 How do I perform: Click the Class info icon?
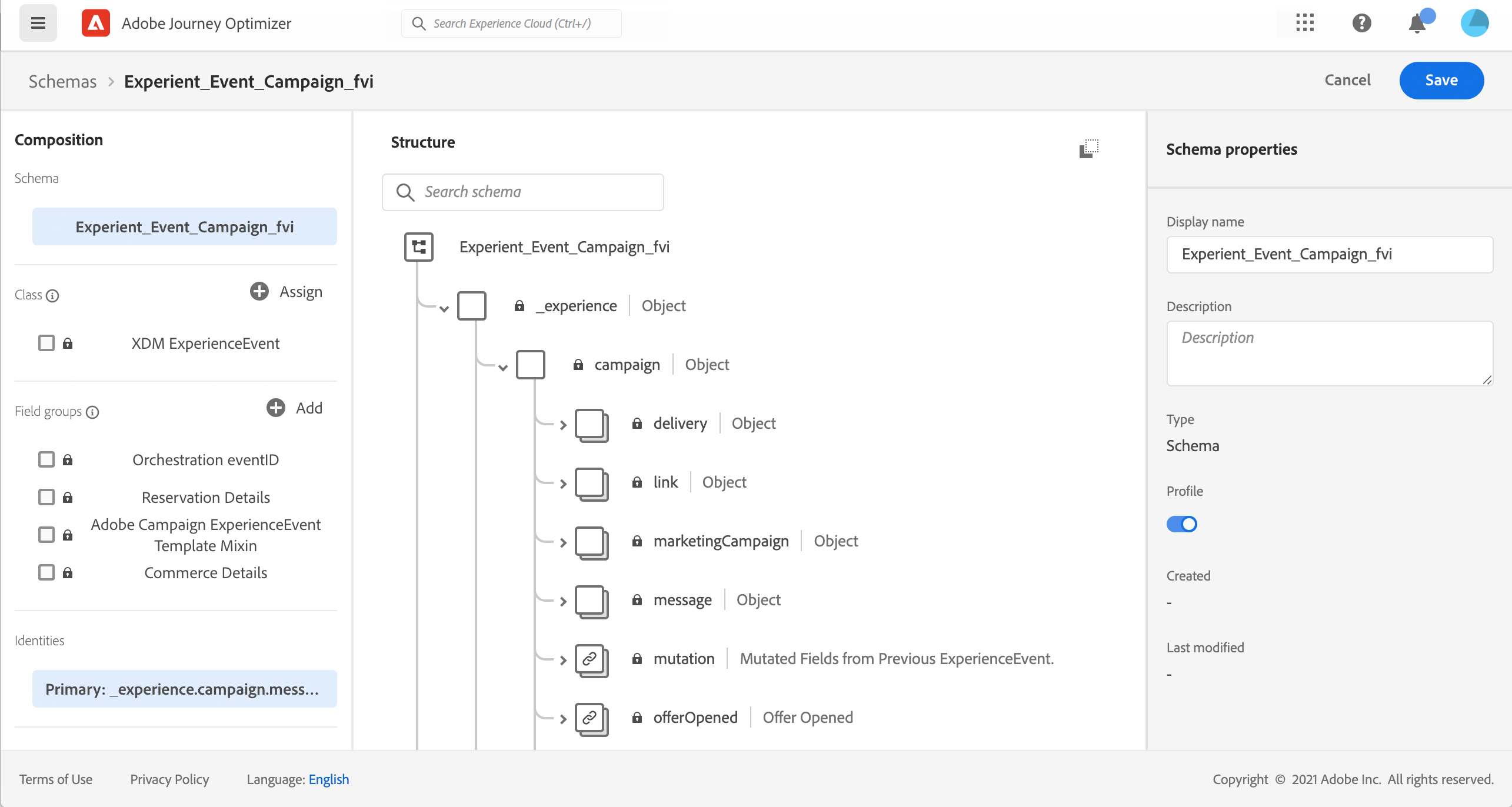pyautogui.click(x=52, y=296)
